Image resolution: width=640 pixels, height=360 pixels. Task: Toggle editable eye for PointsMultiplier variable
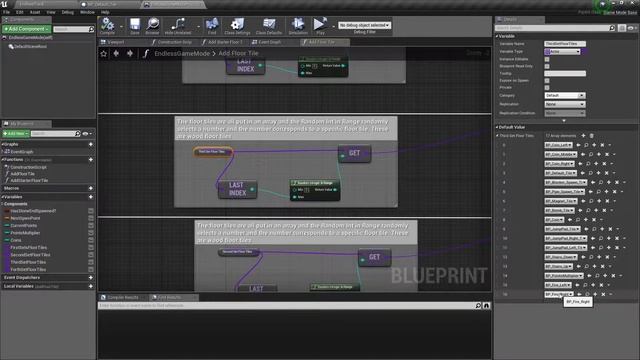pyautogui.click(x=91, y=233)
